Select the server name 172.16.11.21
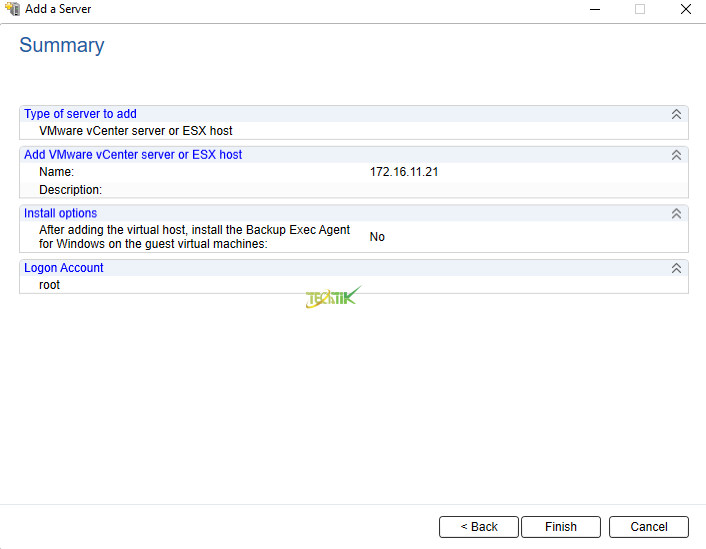Screen dimensions: 706x549 (x=404, y=172)
